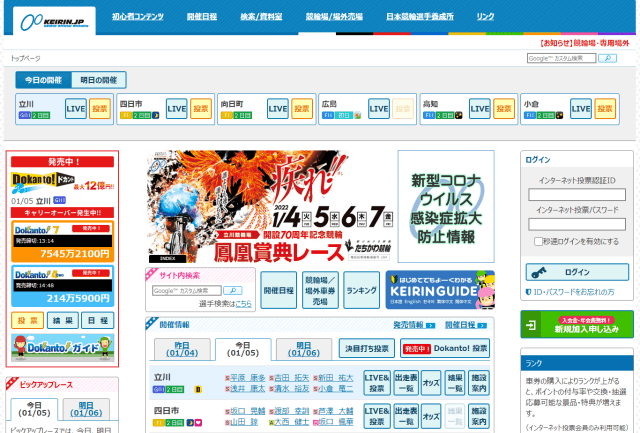The image size is (640, 433).
Task: Open 開催日程 link in 開催情報 header
Action: click(466, 325)
